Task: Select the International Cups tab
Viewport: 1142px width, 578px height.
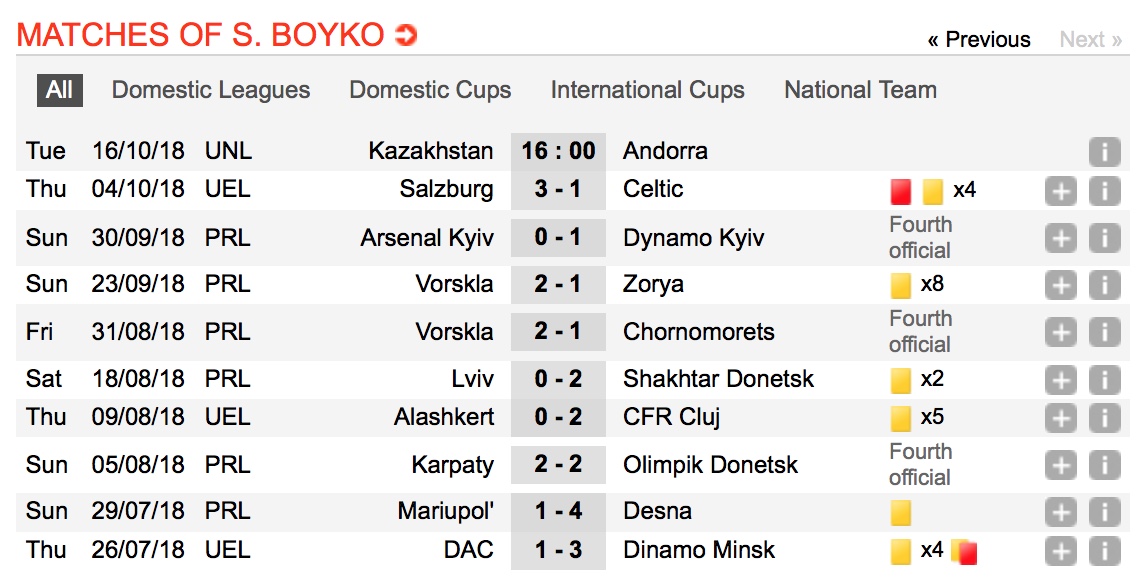Action: pos(647,90)
